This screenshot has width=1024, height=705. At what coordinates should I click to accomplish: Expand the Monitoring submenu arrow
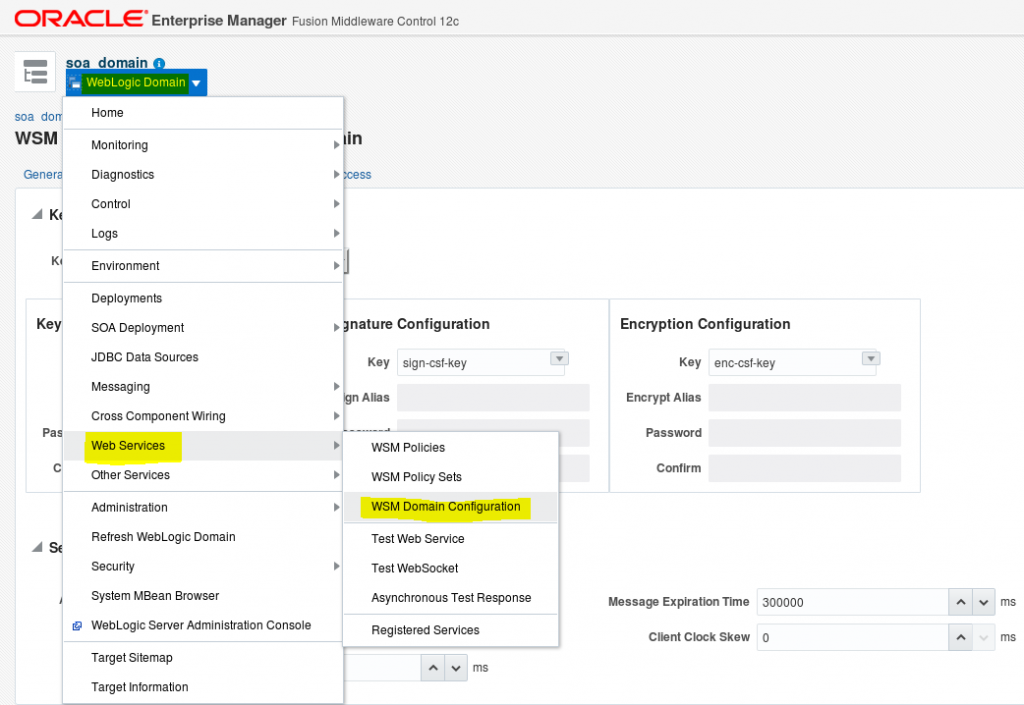(336, 145)
